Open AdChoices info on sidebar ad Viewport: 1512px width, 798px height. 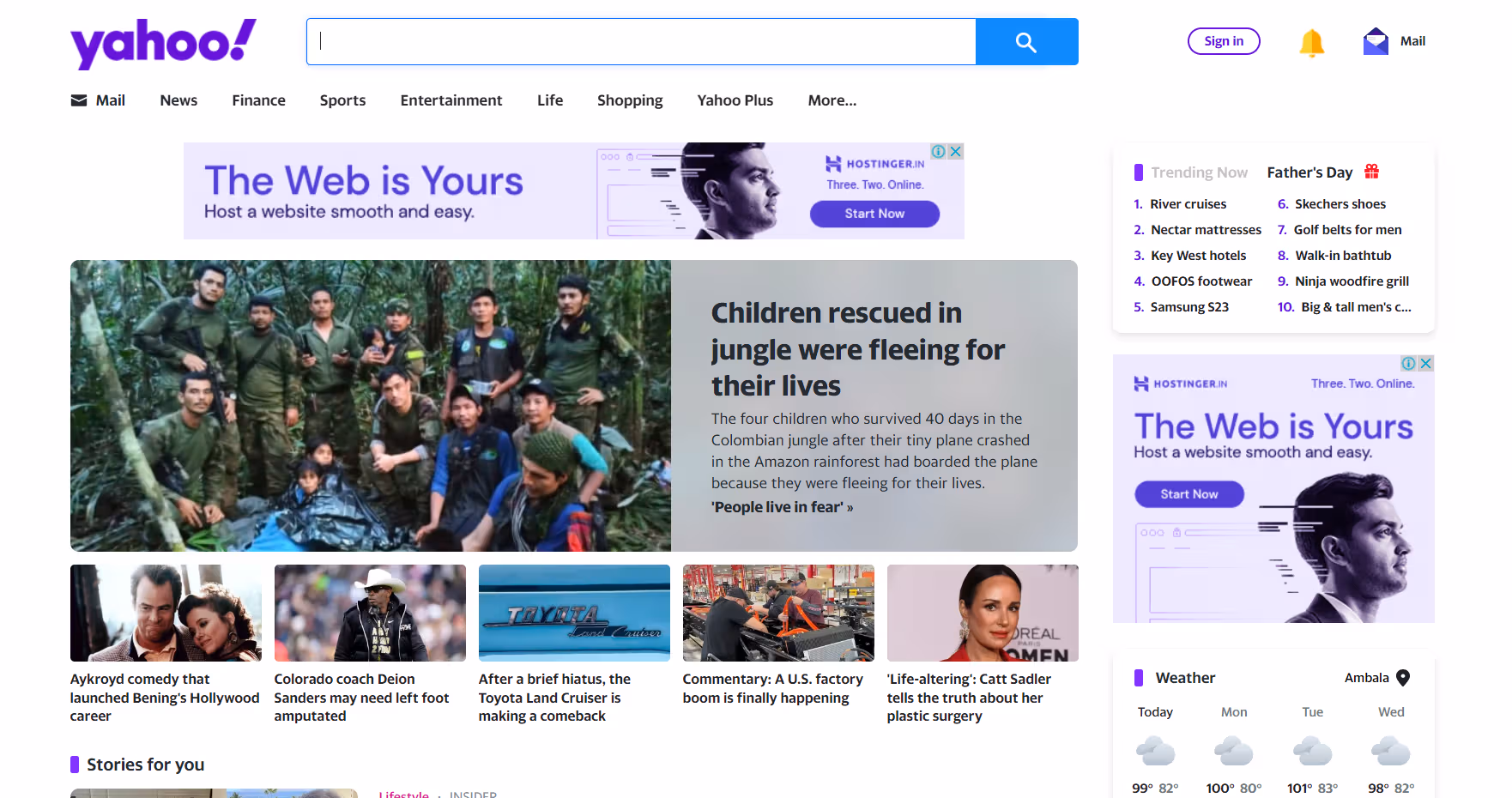coord(1408,363)
